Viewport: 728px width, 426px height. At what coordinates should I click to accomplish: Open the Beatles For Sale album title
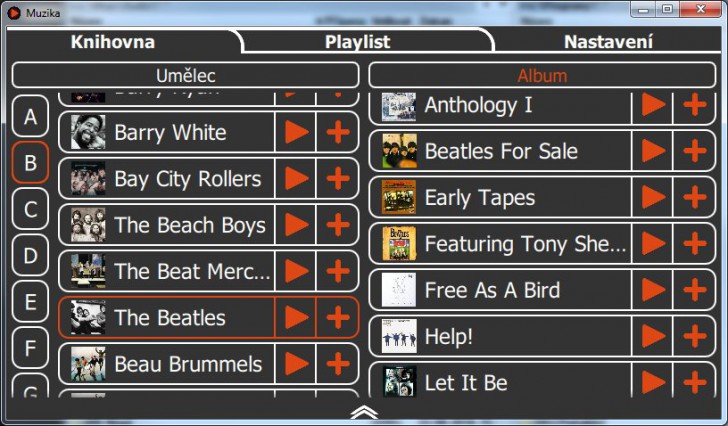(x=501, y=151)
